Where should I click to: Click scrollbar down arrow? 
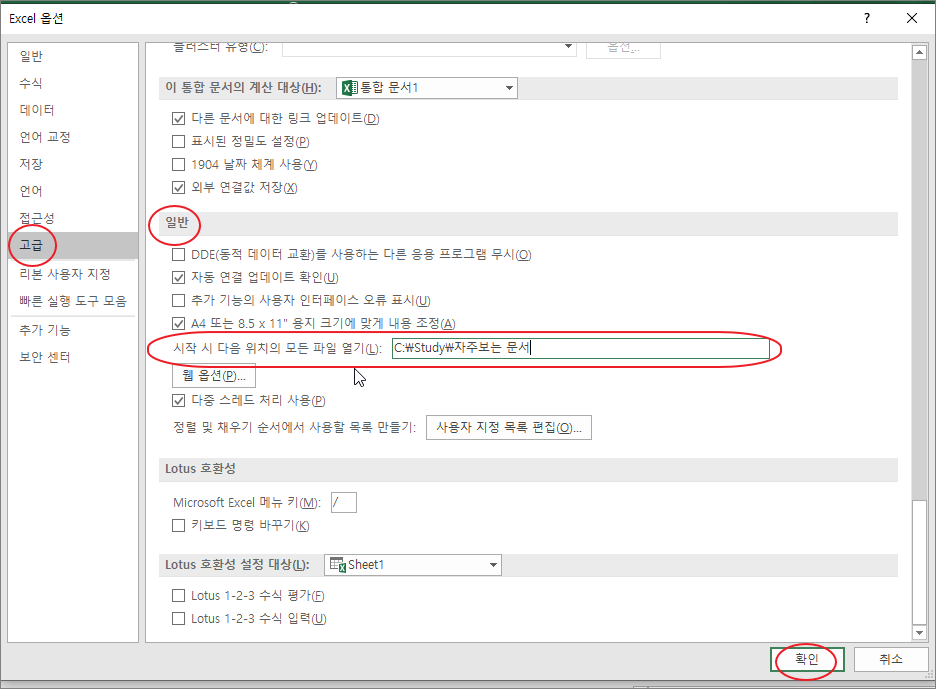pyautogui.click(x=919, y=632)
